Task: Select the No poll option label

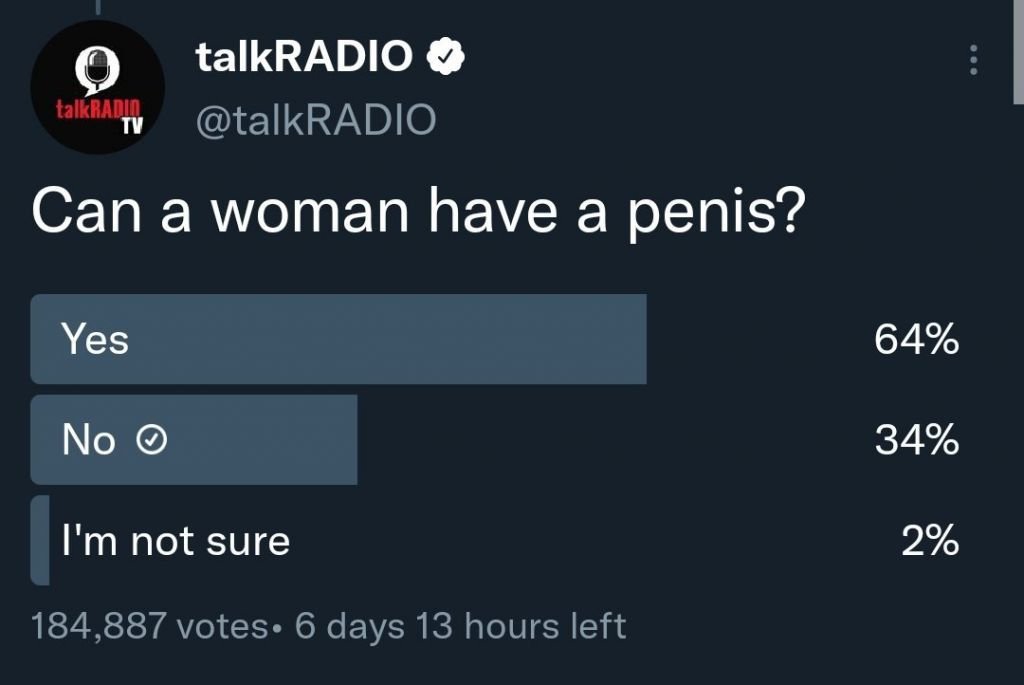Action: tap(89, 439)
